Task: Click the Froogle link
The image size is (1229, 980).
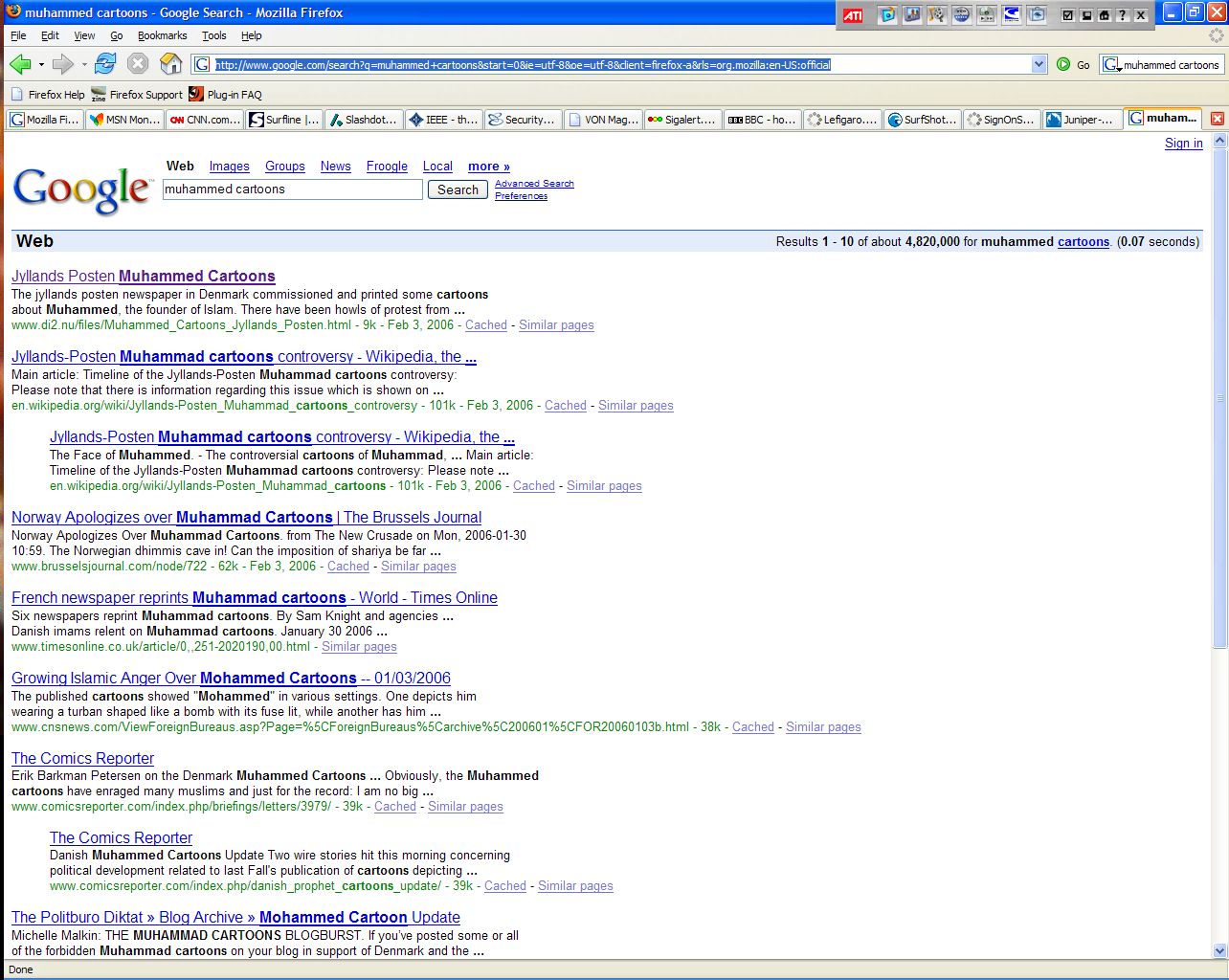Action: tap(387, 167)
